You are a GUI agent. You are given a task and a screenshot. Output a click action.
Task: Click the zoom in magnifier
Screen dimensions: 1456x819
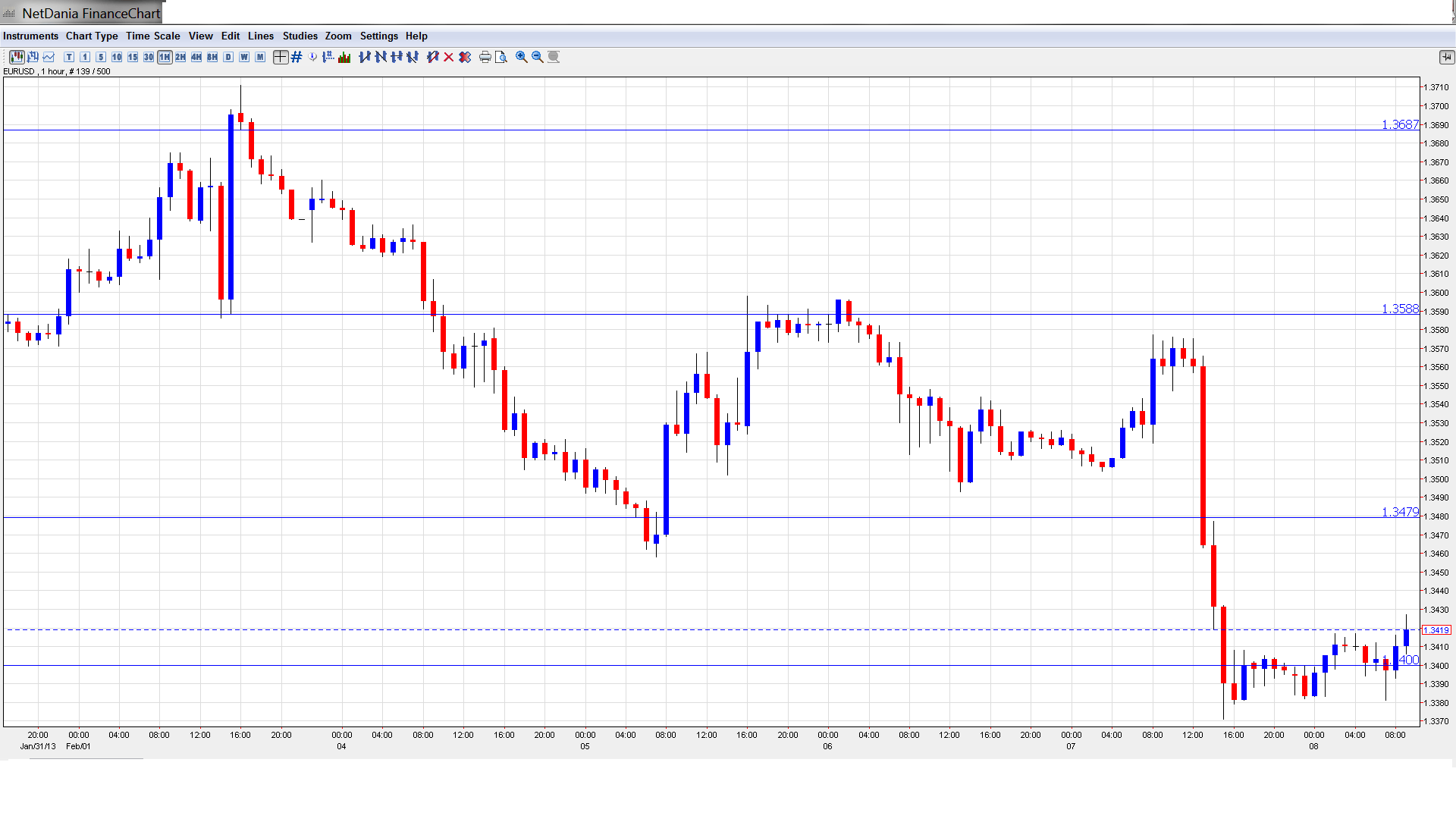click(522, 57)
